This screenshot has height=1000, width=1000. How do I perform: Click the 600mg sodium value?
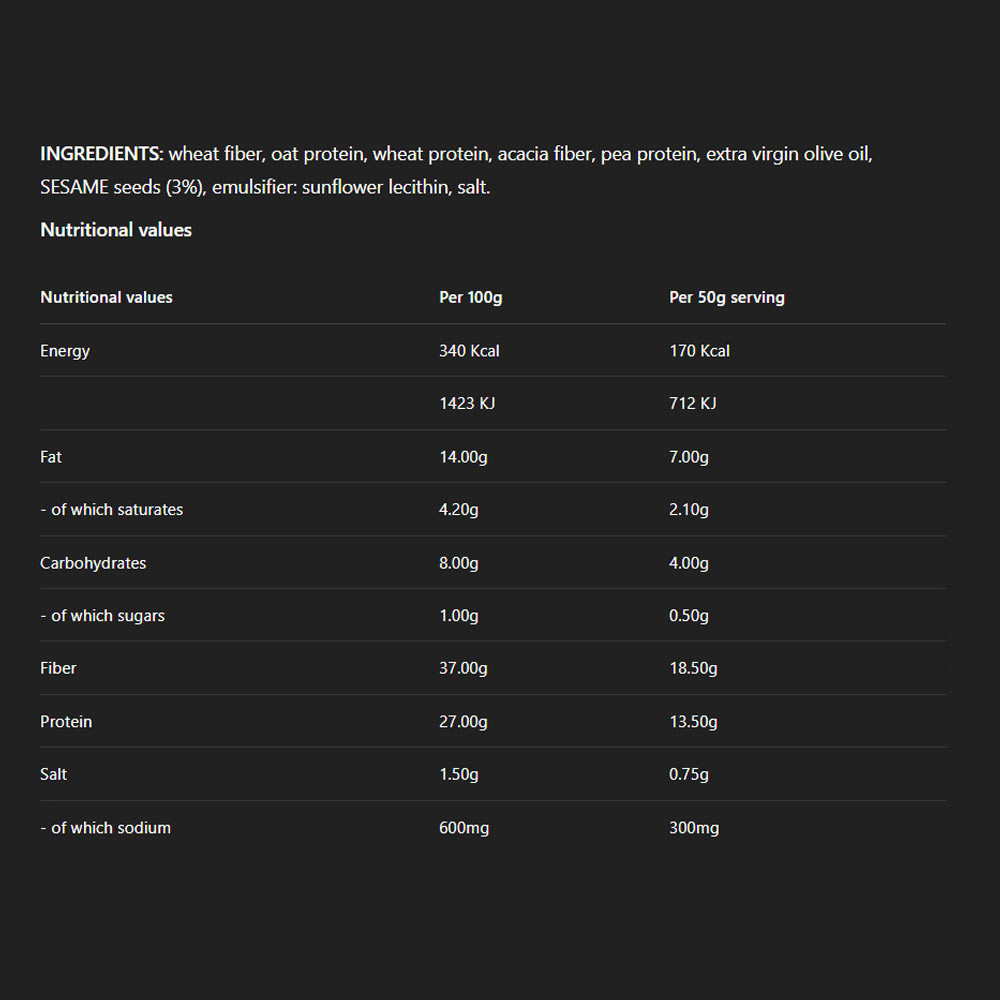[464, 828]
